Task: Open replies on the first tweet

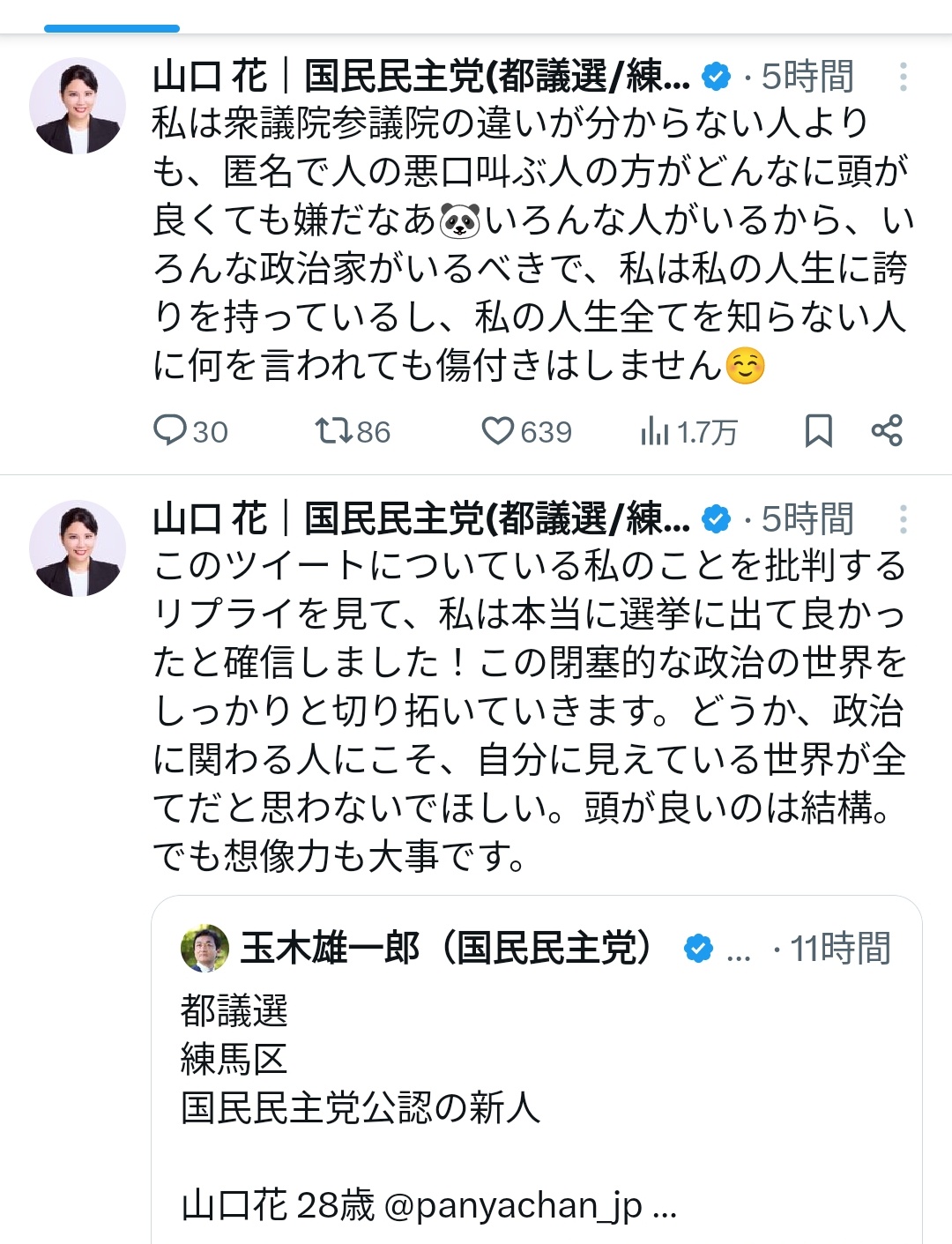Action: point(190,431)
